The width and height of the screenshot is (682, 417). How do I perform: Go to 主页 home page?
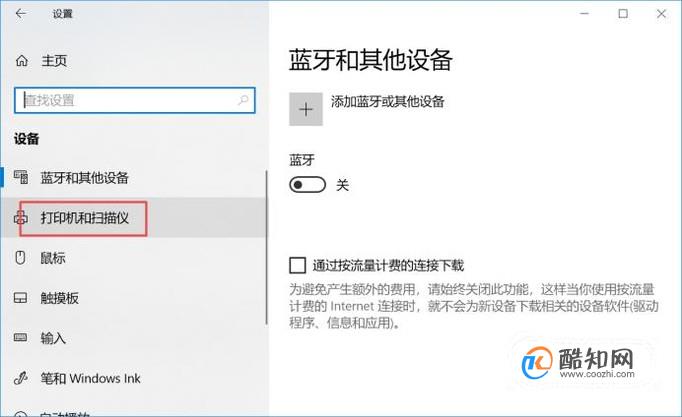[54, 61]
